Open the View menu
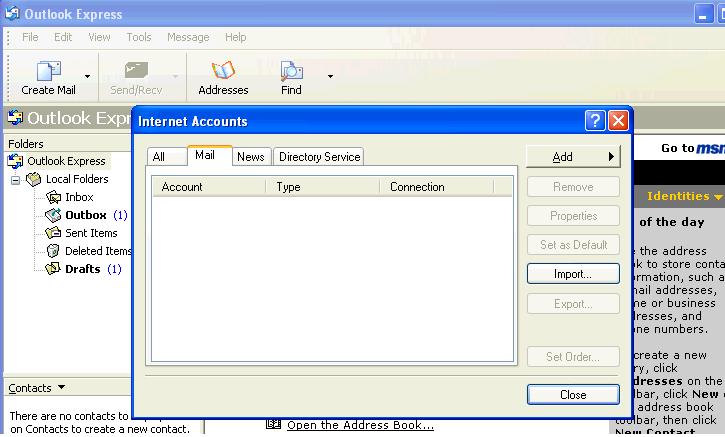The image size is (725, 437). point(99,37)
